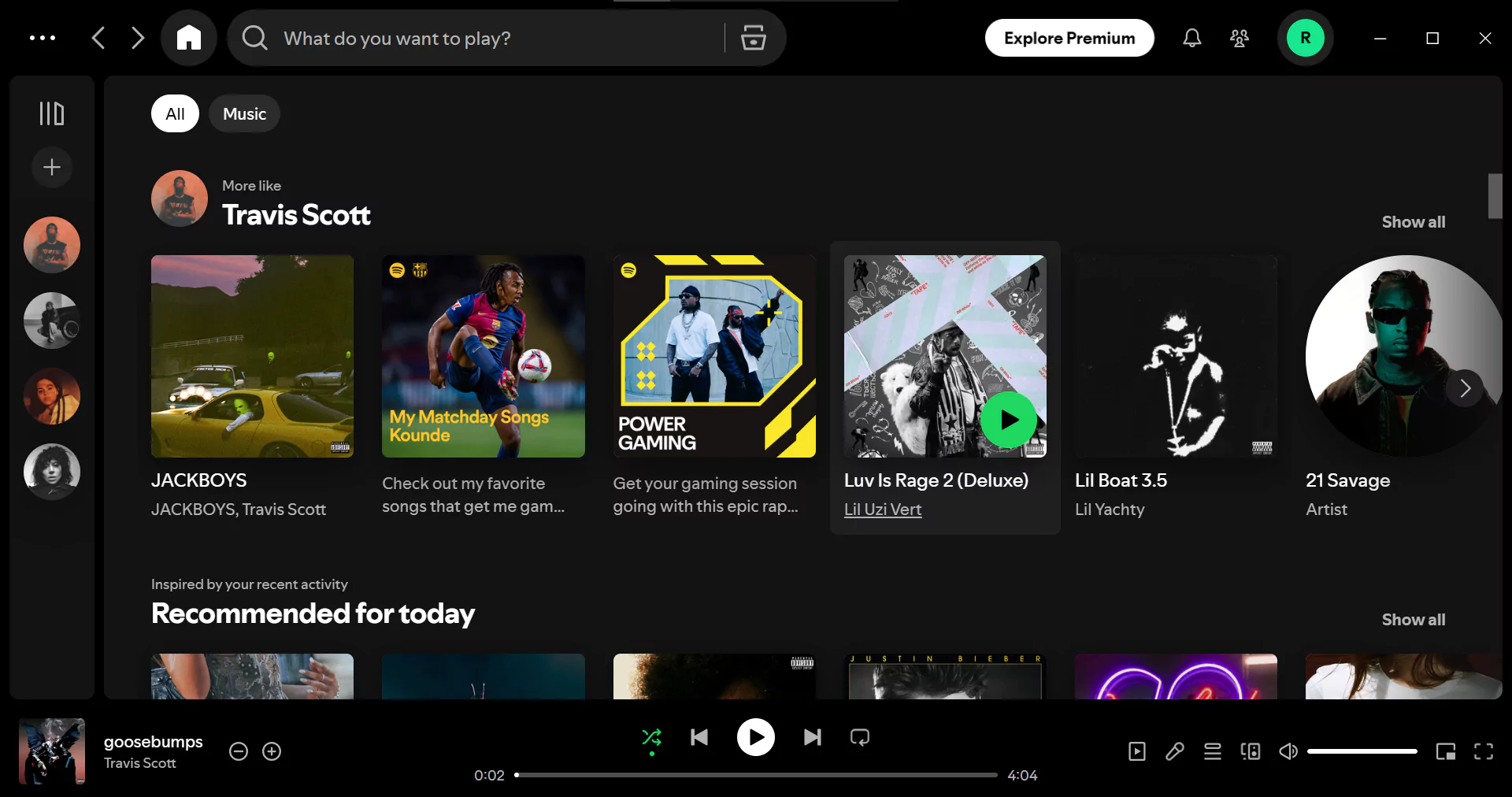Open the notifications bell
This screenshot has width=1512, height=797.
click(1192, 38)
